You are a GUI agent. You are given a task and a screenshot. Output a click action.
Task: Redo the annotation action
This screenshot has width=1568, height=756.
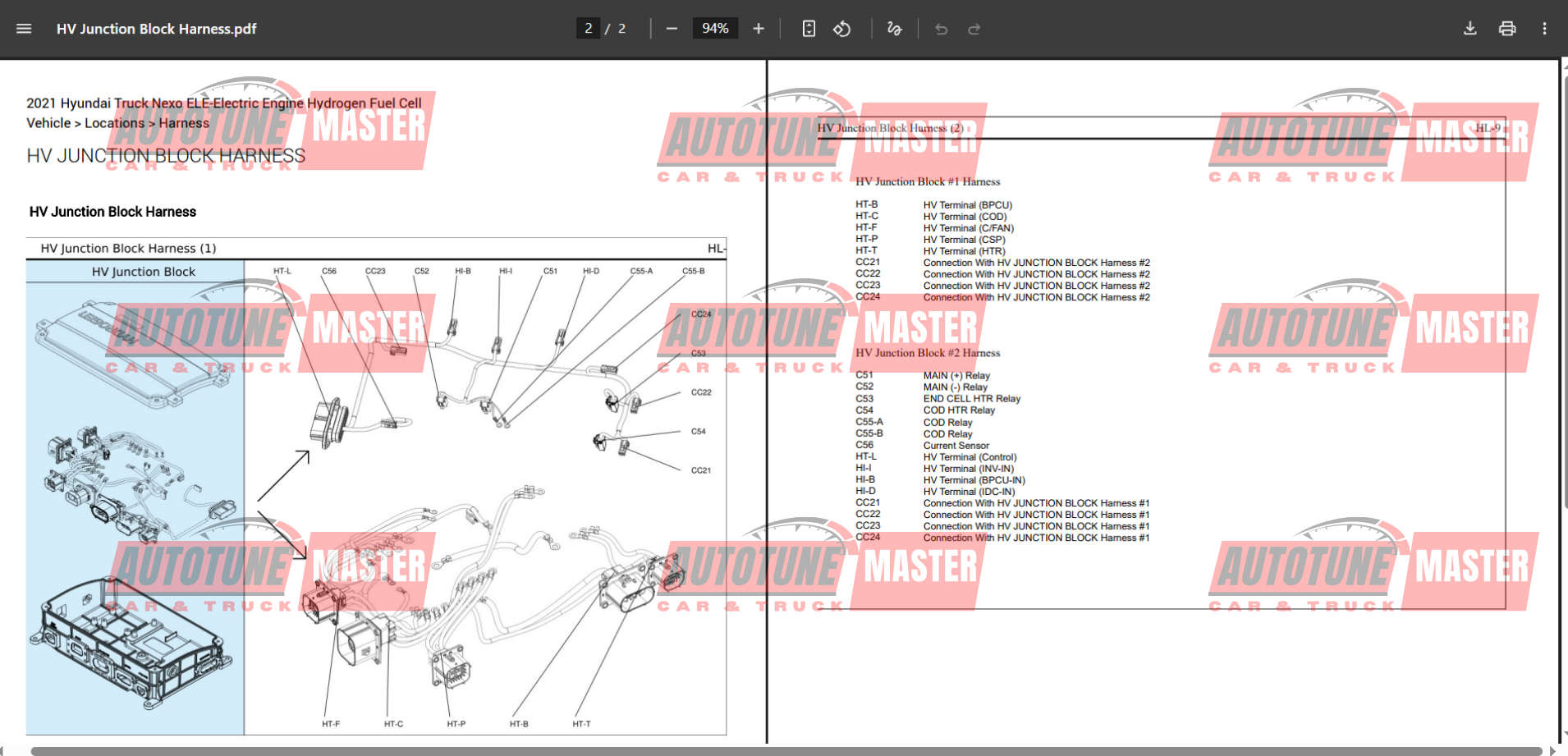[974, 28]
